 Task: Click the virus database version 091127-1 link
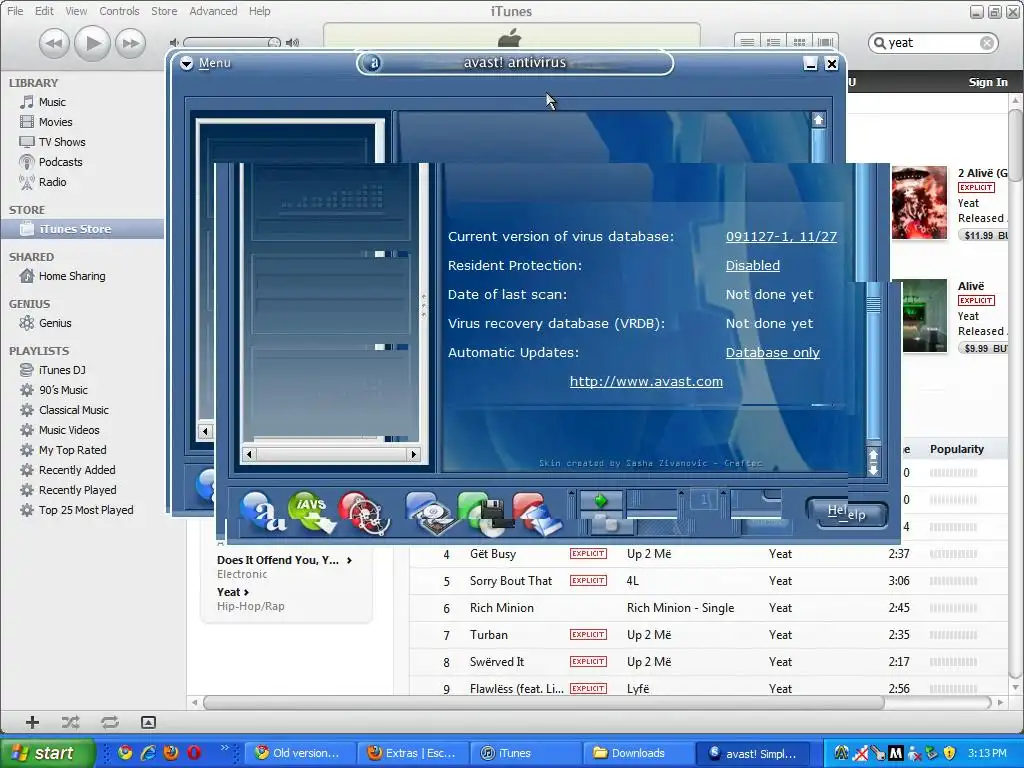781,236
